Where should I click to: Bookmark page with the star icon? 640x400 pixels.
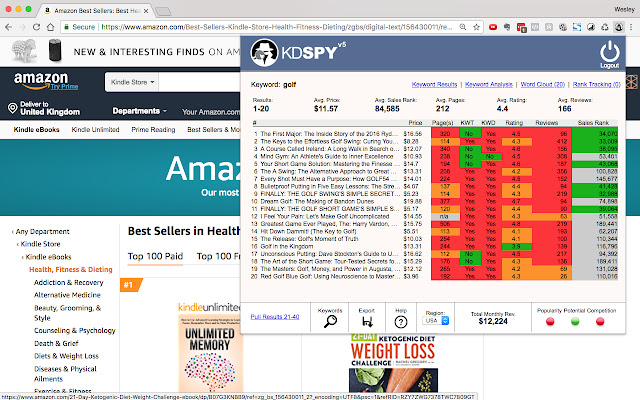(476, 27)
